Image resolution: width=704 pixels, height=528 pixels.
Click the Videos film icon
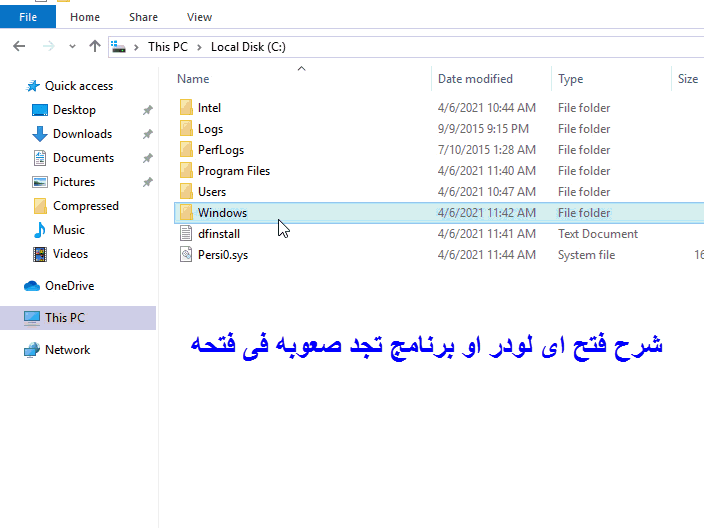click(x=40, y=254)
